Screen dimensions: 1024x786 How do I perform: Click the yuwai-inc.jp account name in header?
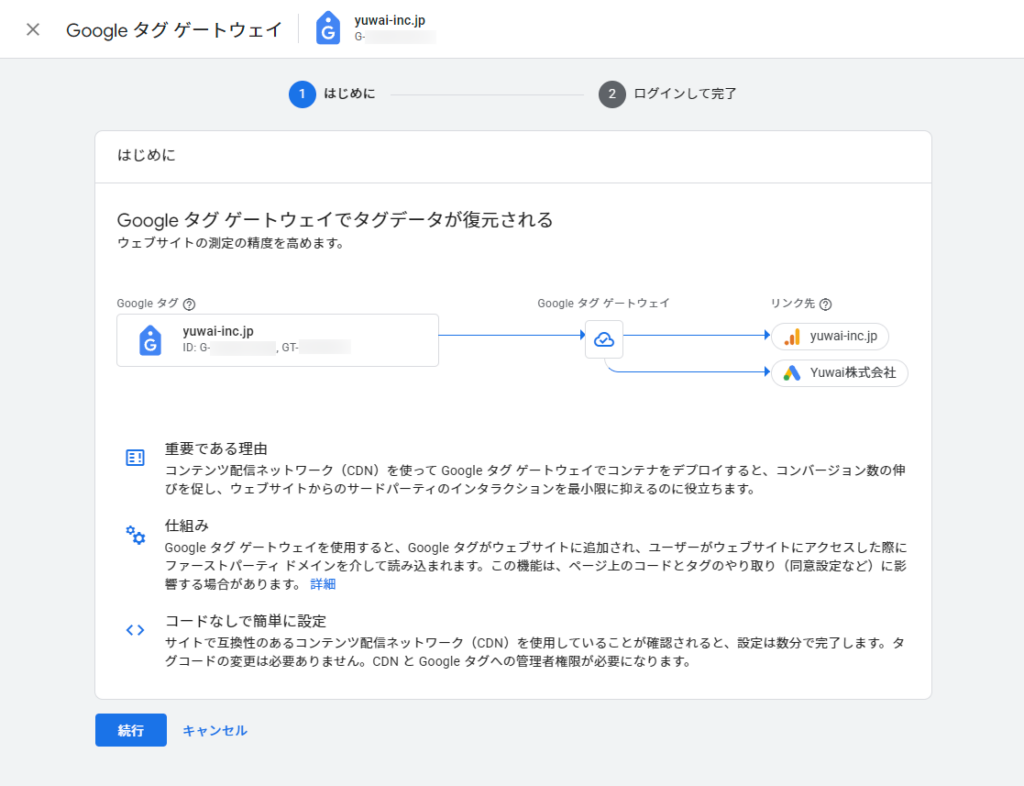390,20
